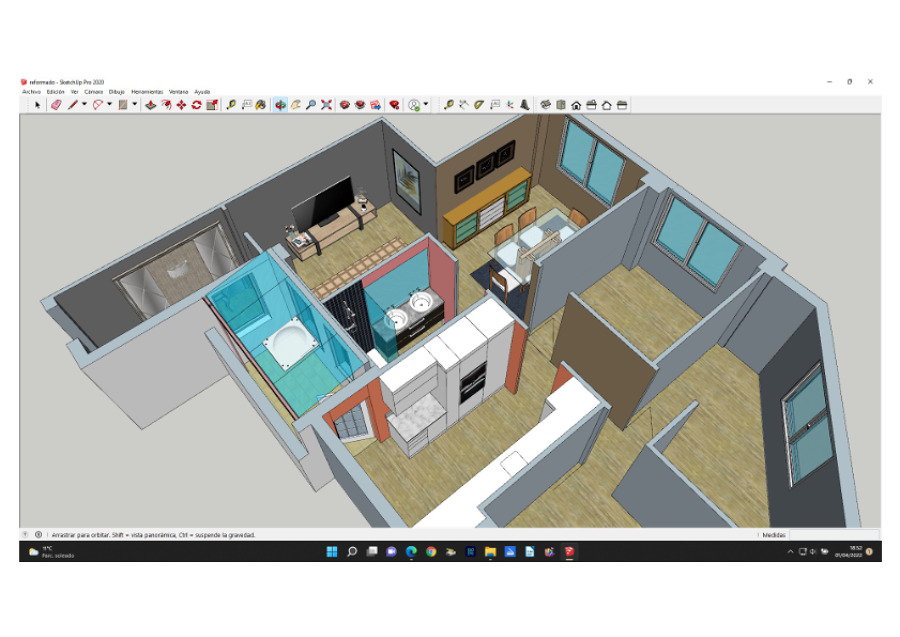Choose the Move tool with red arrows
This screenshot has width=900, height=637.
tap(181, 104)
